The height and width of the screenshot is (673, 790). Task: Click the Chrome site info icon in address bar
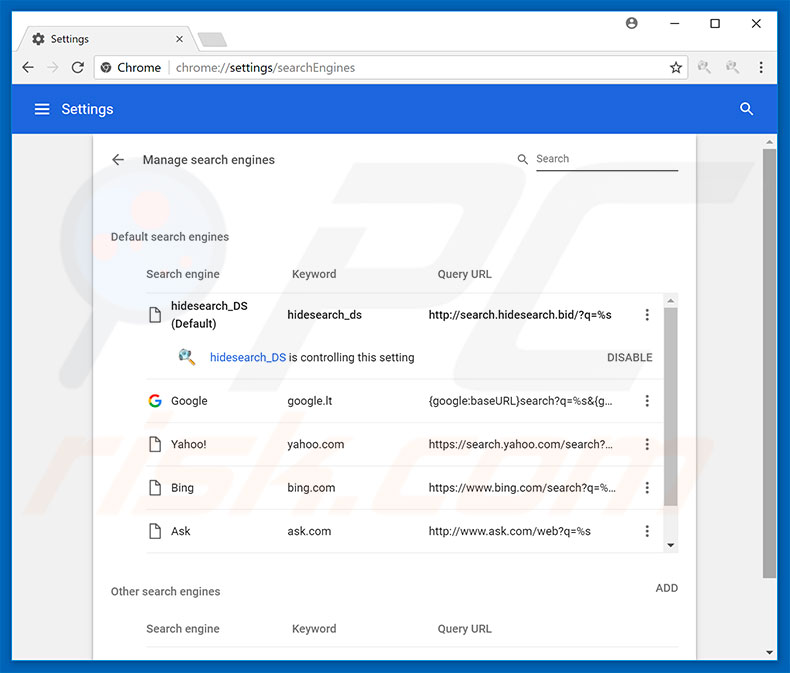[x=106, y=68]
